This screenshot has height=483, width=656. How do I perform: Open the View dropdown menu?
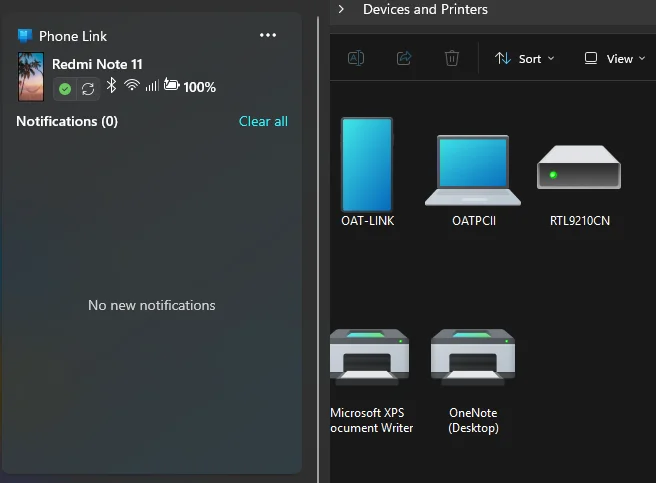[615, 59]
